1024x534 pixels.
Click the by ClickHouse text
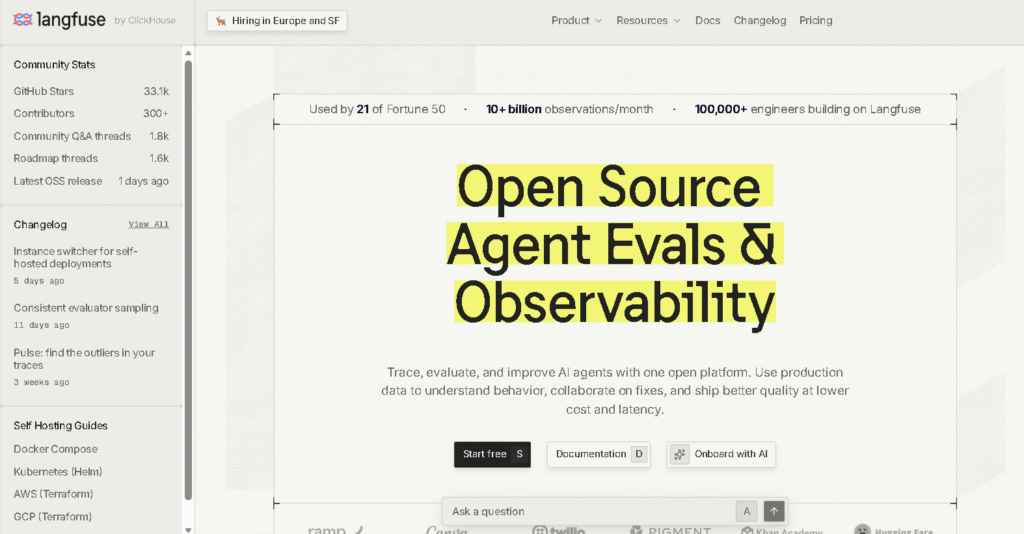[145, 20]
